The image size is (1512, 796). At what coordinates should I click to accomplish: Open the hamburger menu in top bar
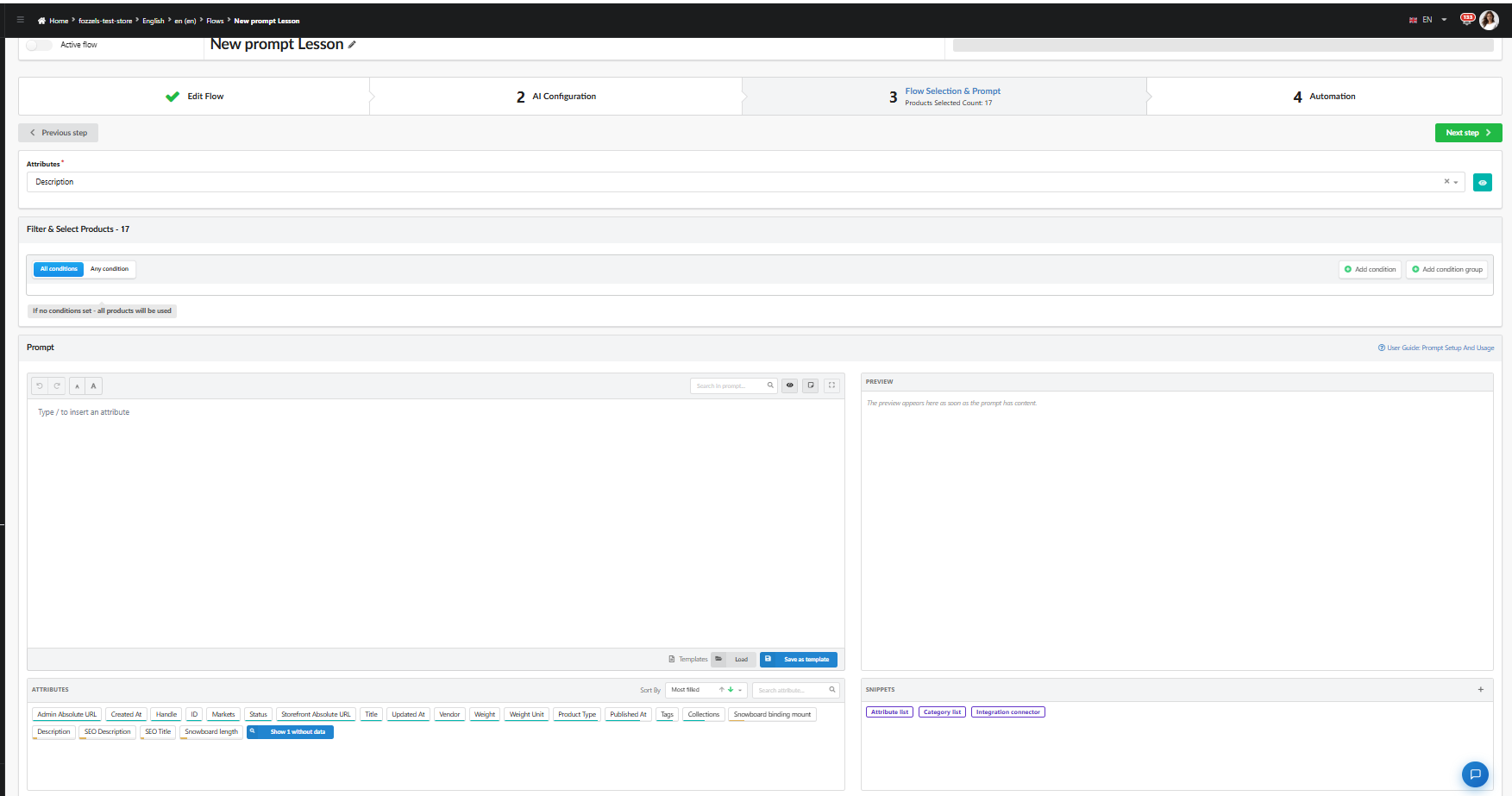(21, 20)
